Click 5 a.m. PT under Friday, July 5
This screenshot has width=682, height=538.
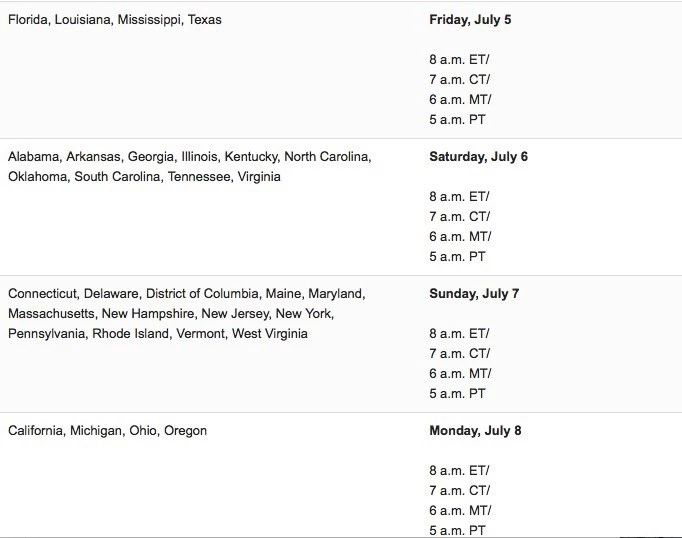[x=458, y=120]
